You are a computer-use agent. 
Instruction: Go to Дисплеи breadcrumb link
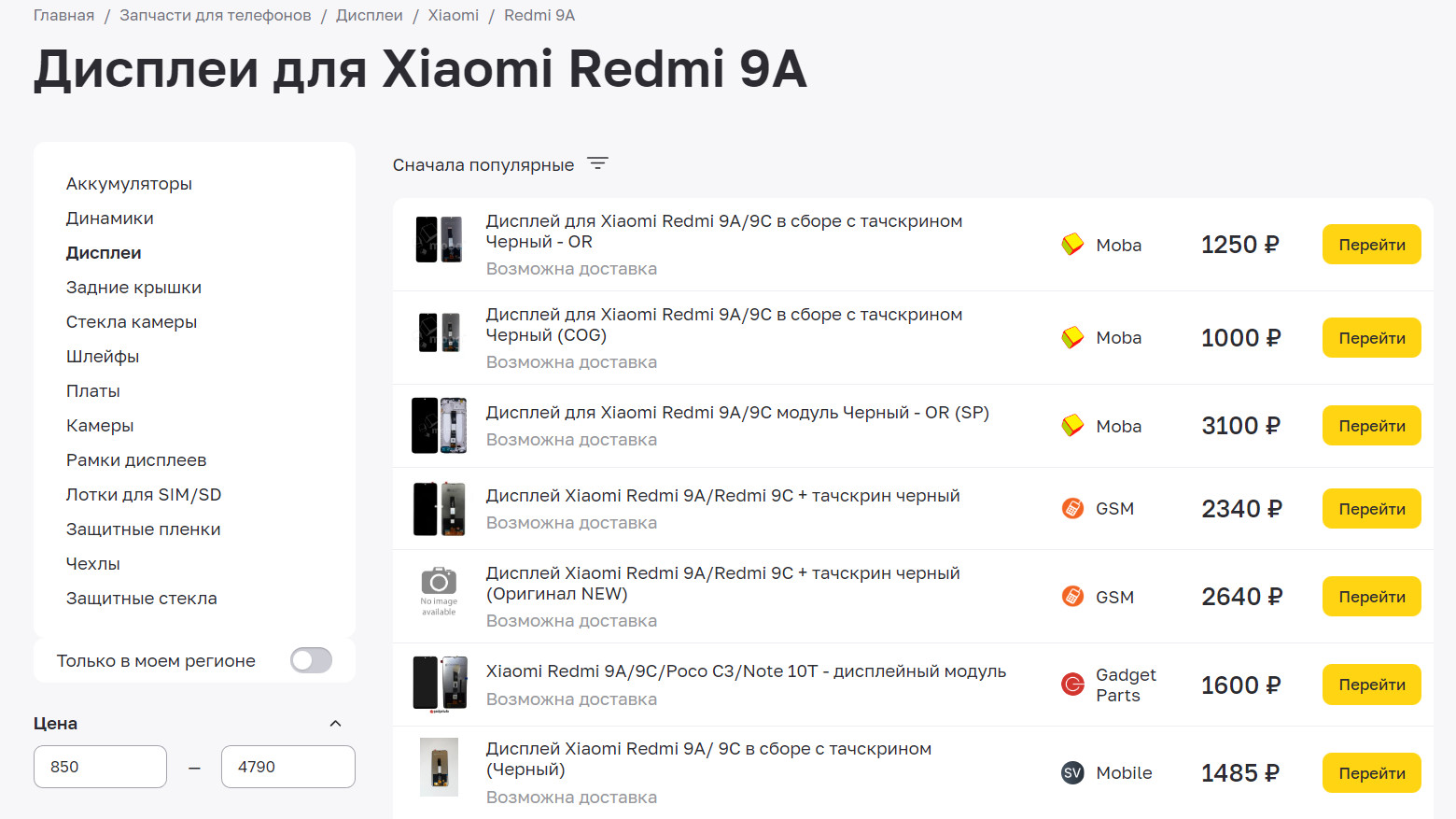click(370, 16)
